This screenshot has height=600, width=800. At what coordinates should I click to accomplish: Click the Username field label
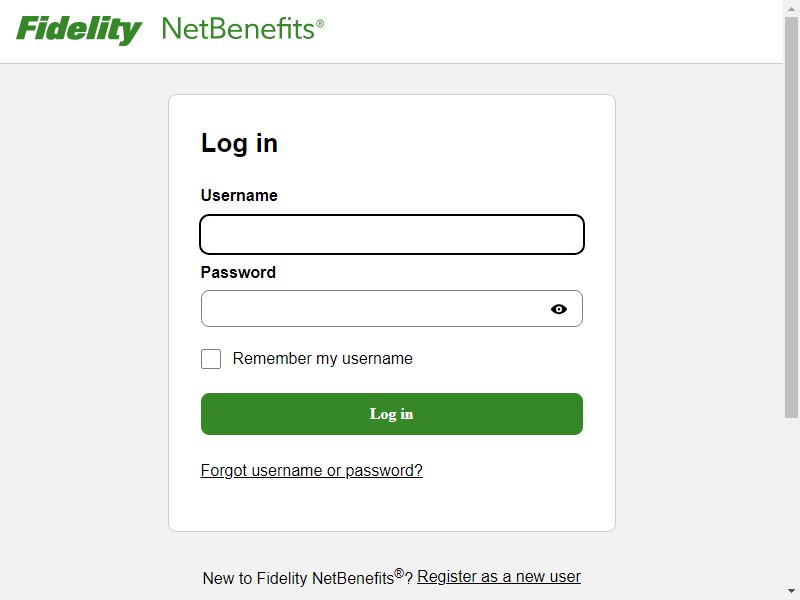(x=239, y=195)
